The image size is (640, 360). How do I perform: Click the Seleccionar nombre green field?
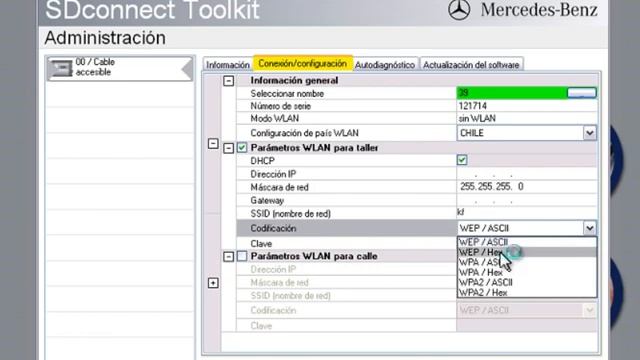point(512,93)
